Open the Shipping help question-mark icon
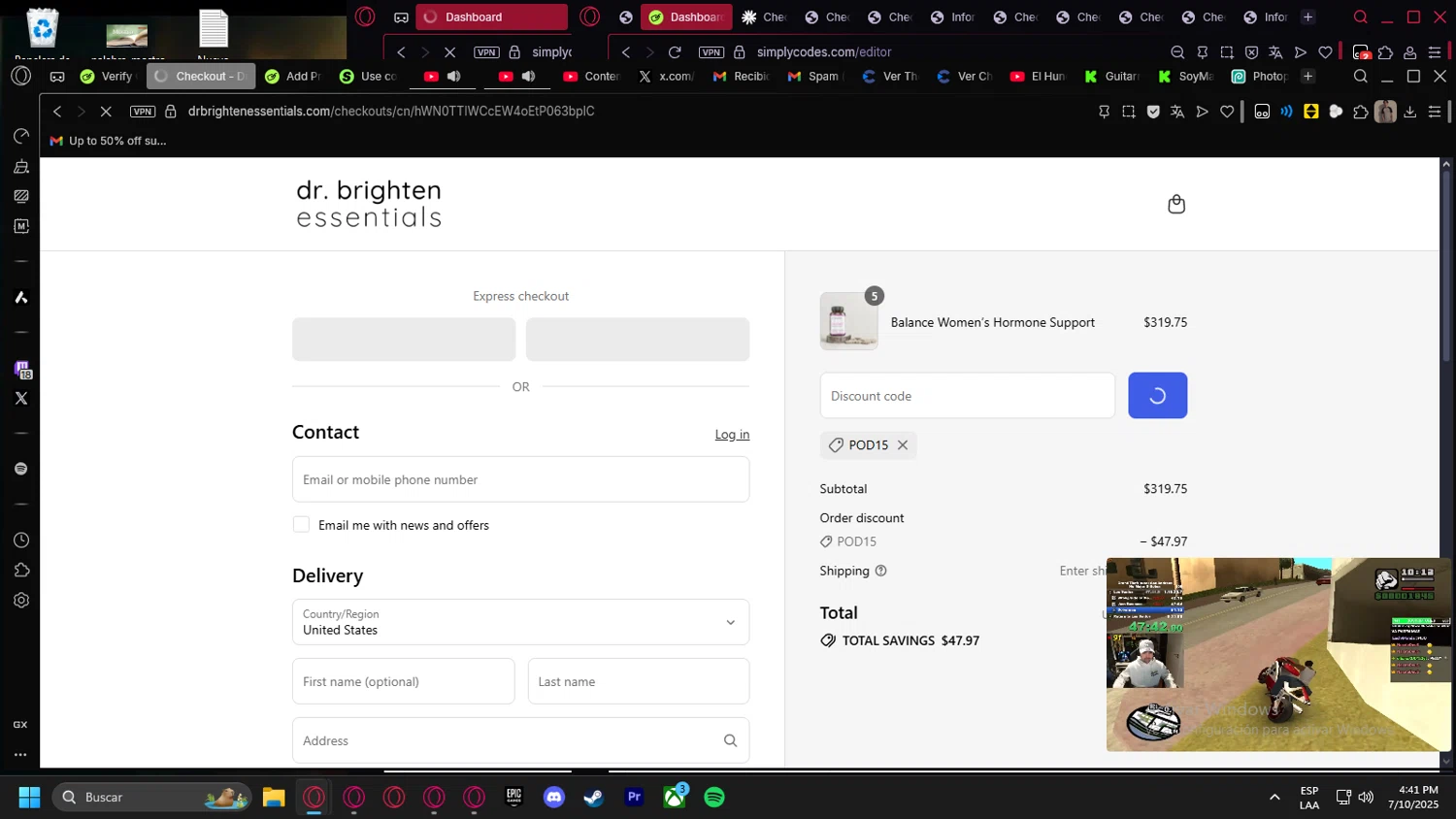1456x819 pixels. coord(881,571)
